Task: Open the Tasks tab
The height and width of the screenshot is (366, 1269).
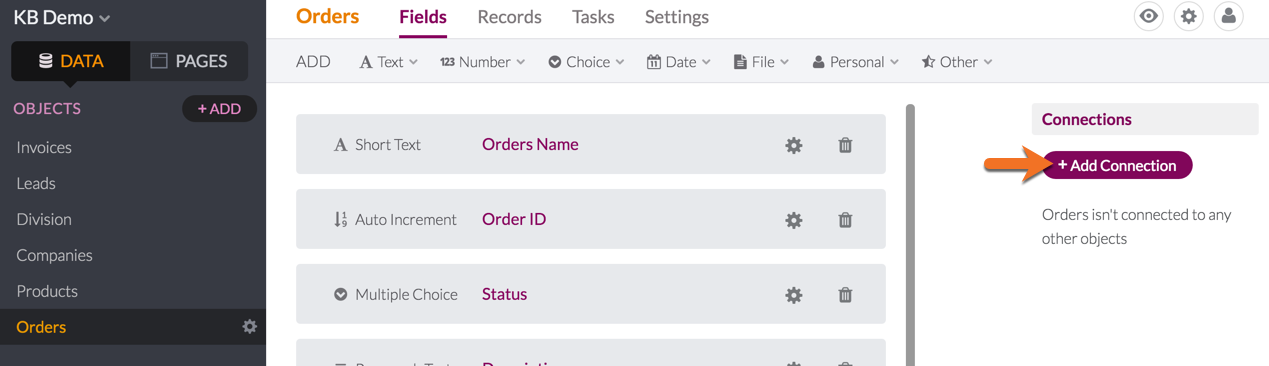Action: click(593, 17)
